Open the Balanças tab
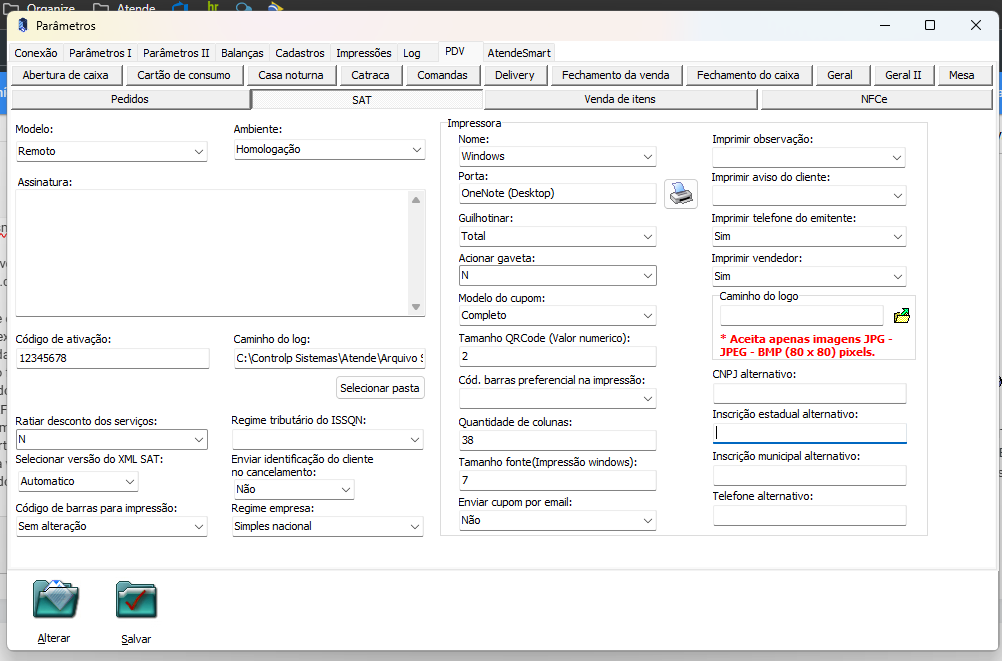The width and height of the screenshot is (1002, 661). coord(242,53)
